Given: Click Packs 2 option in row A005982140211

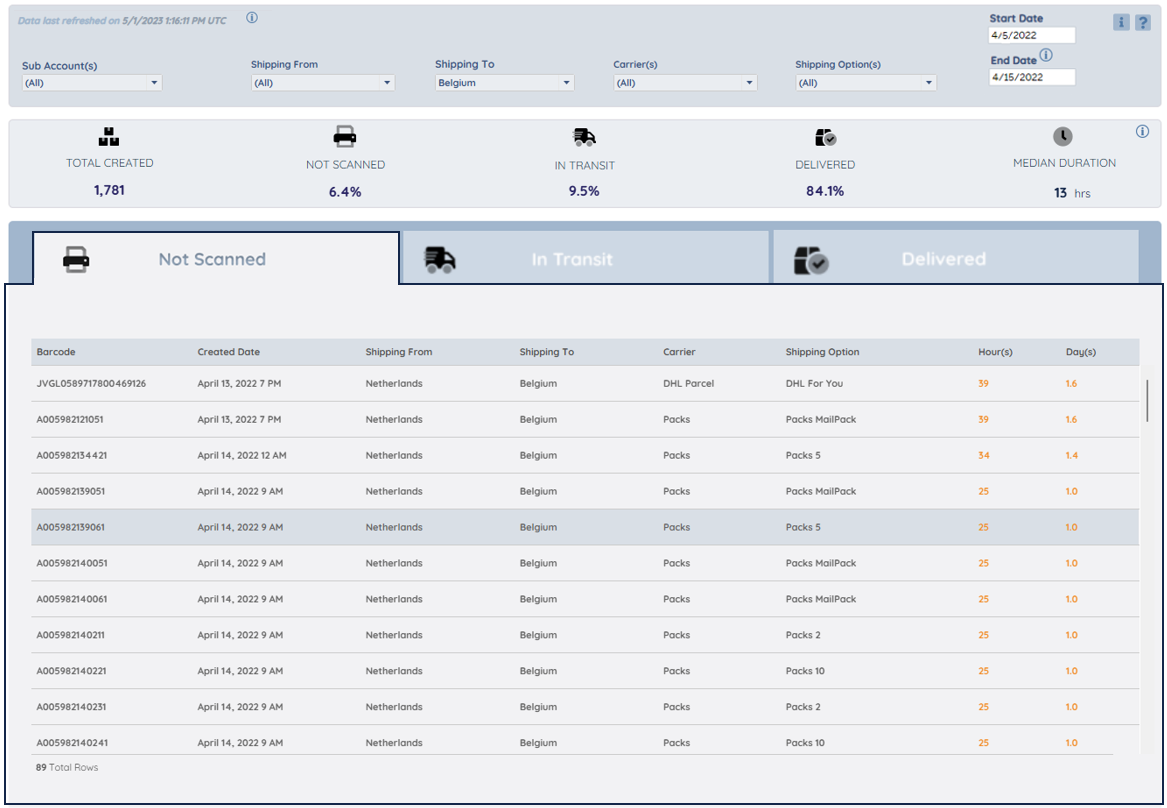Looking at the screenshot, I should 803,635.
